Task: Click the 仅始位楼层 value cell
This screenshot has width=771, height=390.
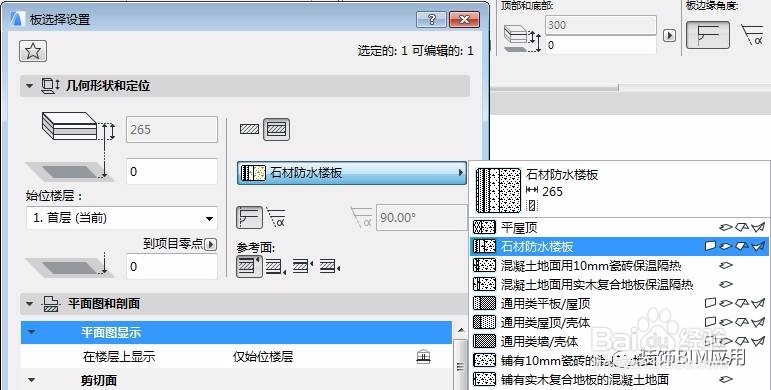Action: pos(263,357)
